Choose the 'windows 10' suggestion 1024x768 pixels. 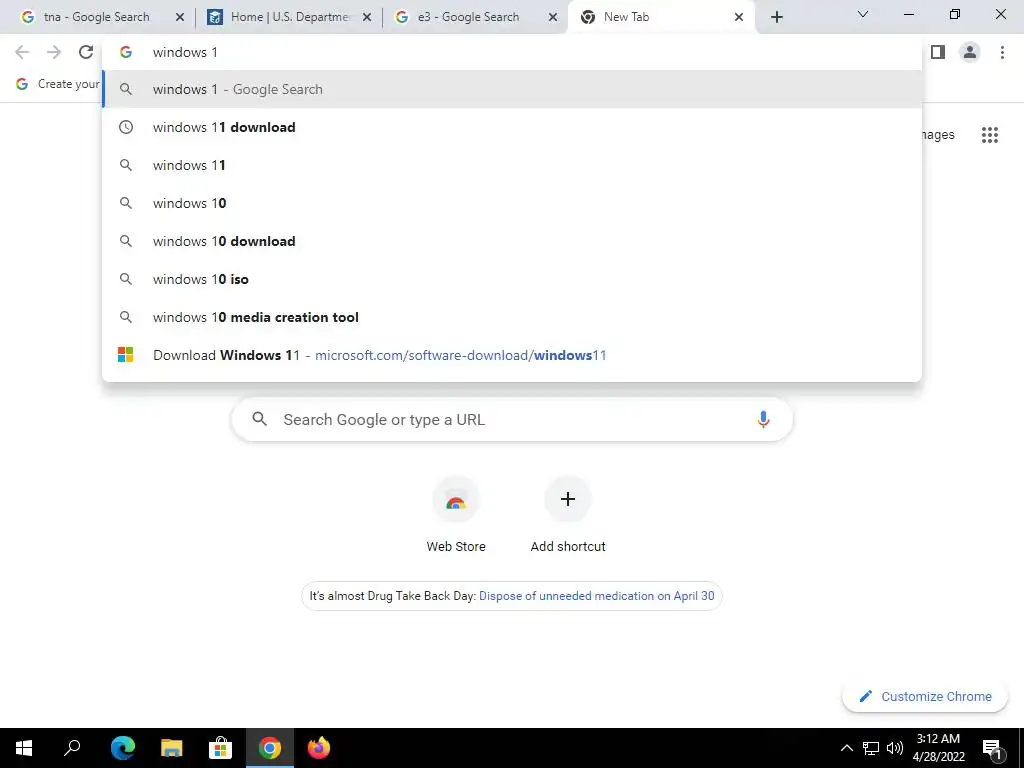point(512,203)
